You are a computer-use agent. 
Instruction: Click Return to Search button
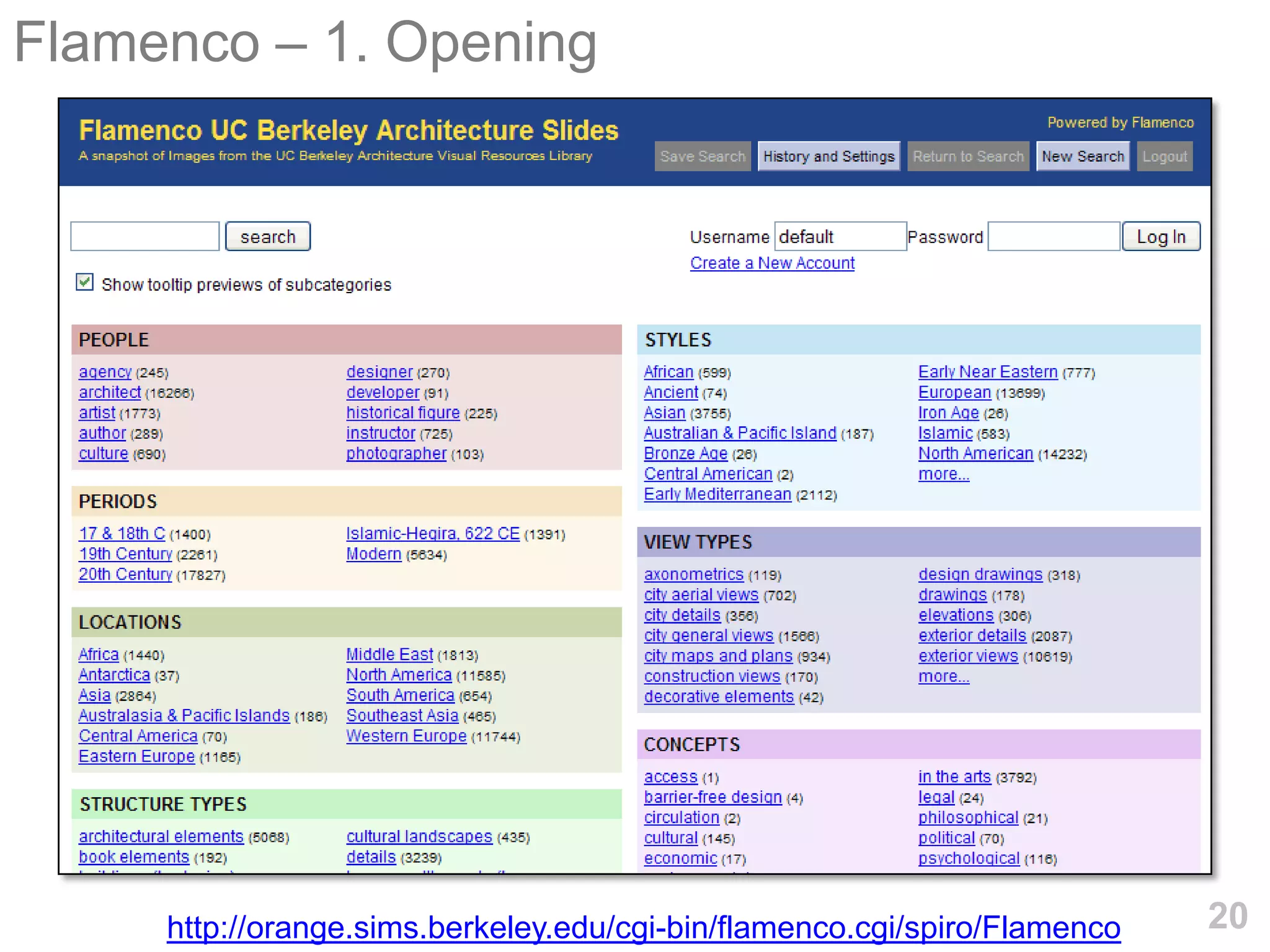tap(968, 156)
